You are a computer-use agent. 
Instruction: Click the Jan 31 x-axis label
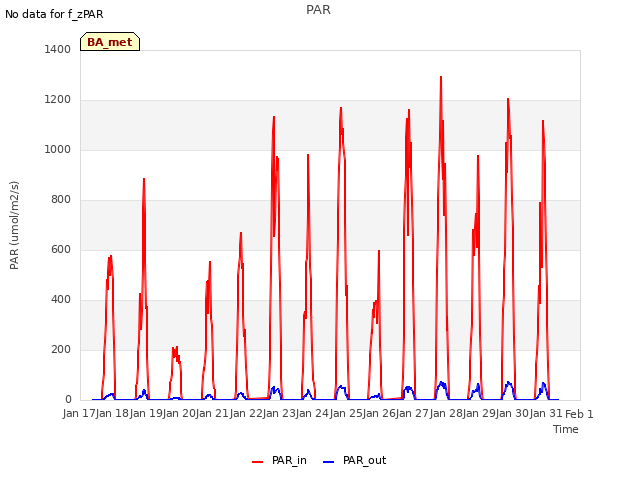pyautogui.click(x=546, y=413)
